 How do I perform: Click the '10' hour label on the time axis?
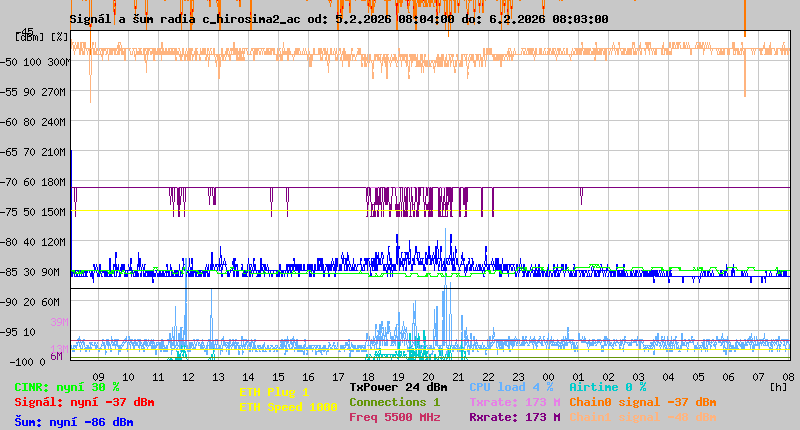point(129,377)
